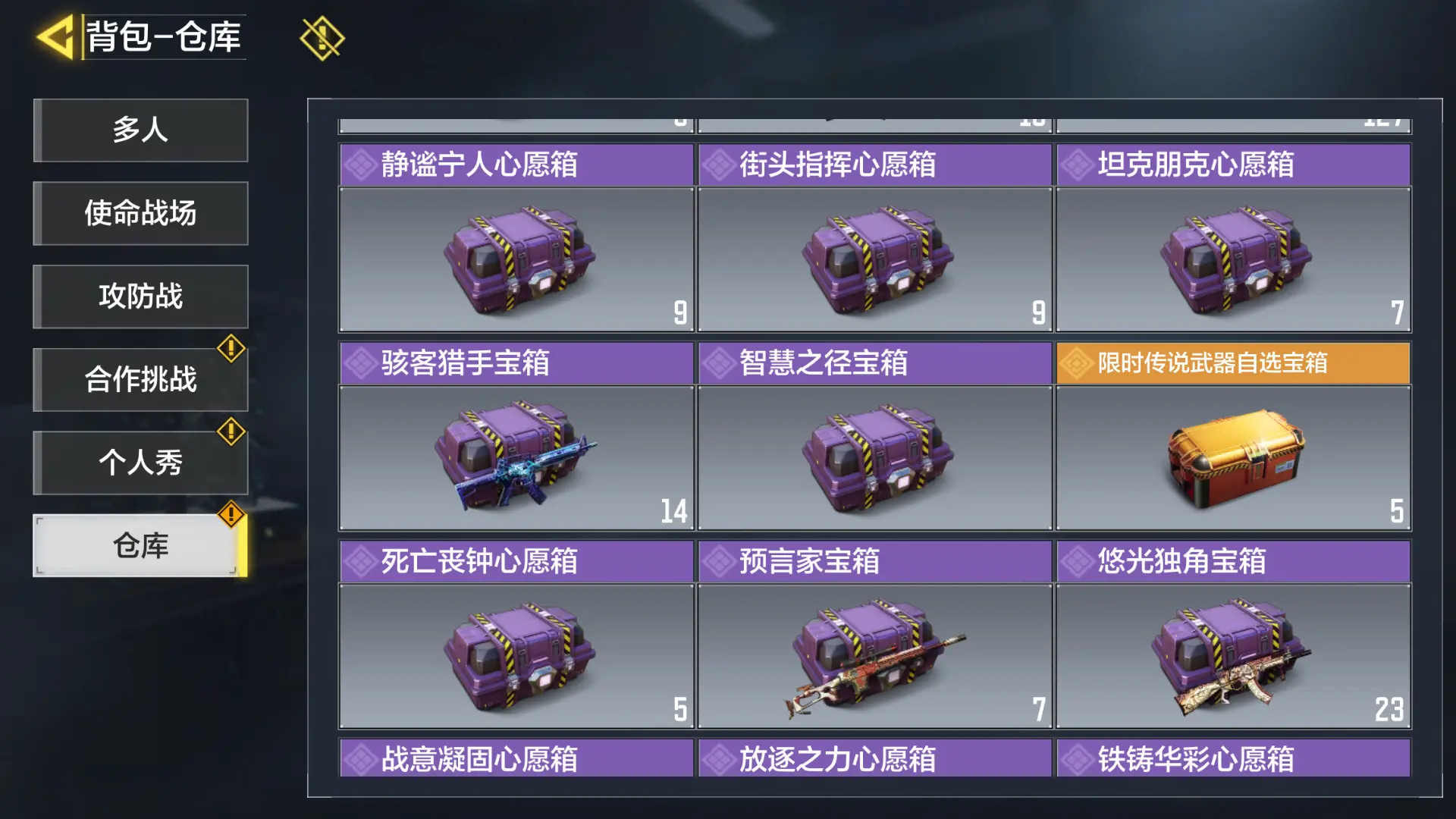1456x819 pixels.
Task: Select the 骇客猎手宝箱 with blue rifle
Action: click(x=516, y=457)
